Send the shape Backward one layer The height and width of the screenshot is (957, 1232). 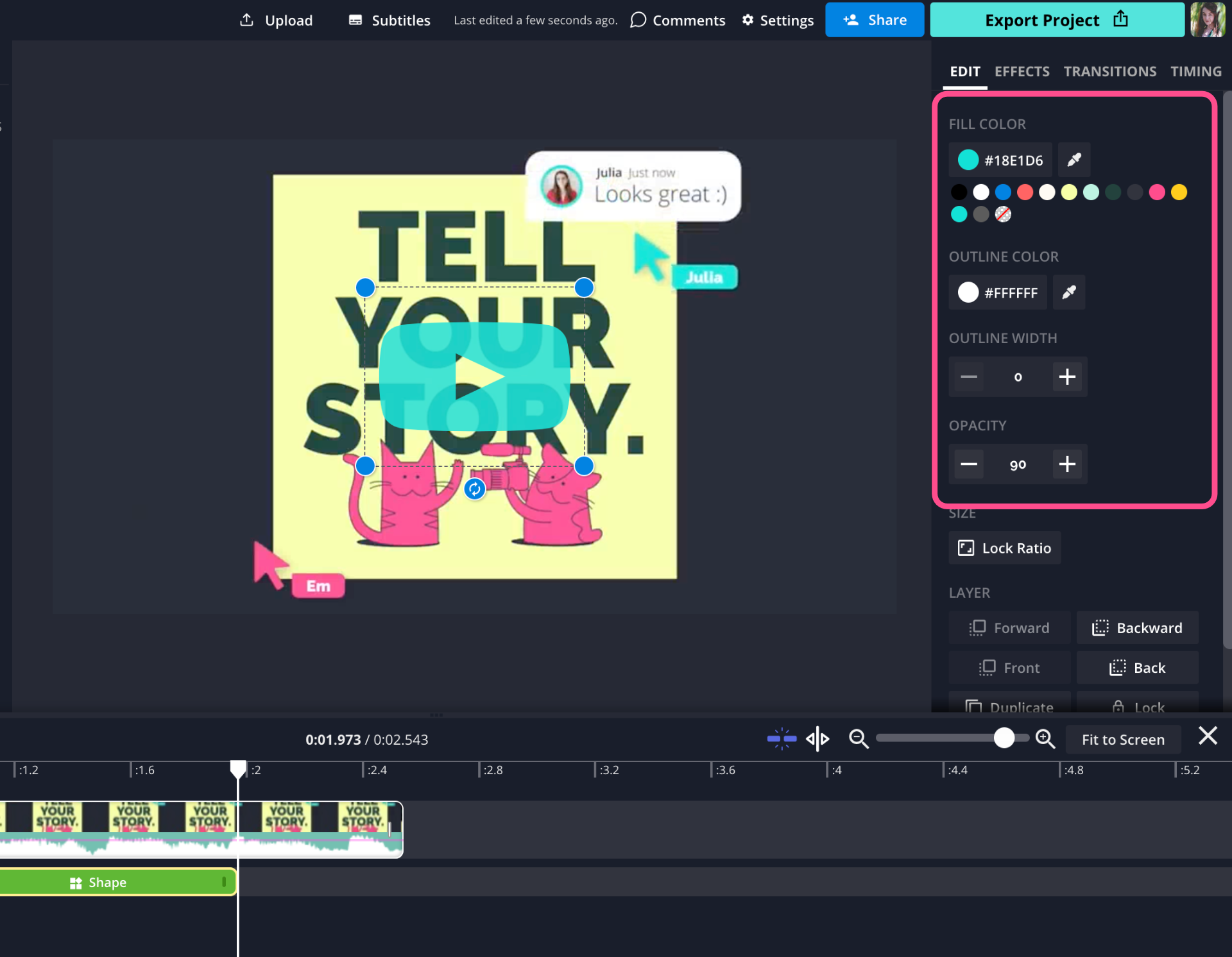[x=1137, y=627]
